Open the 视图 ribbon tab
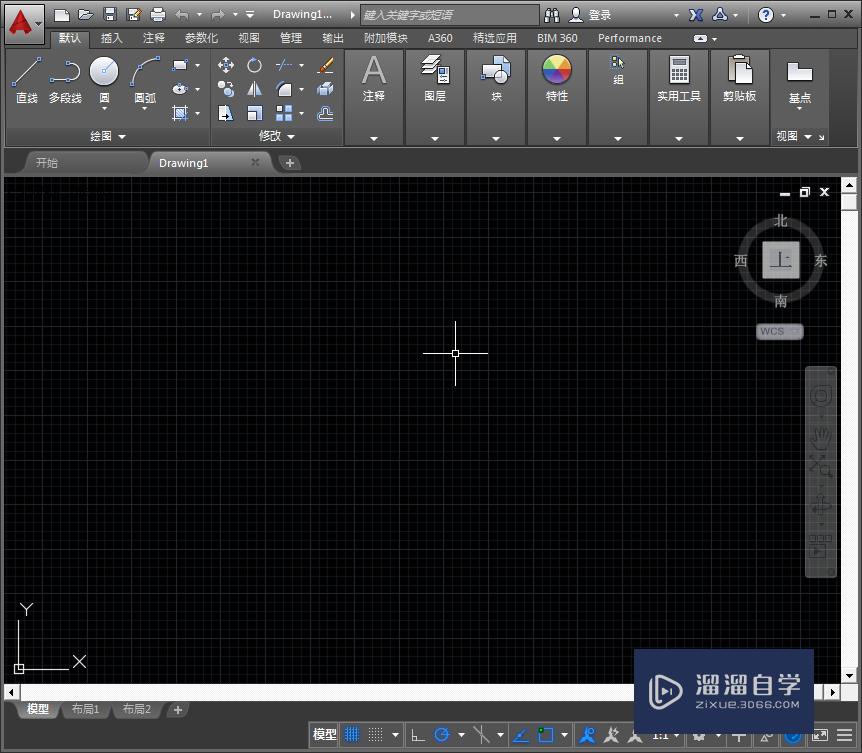Screen dimensions: 862x753 coord(247,38)
